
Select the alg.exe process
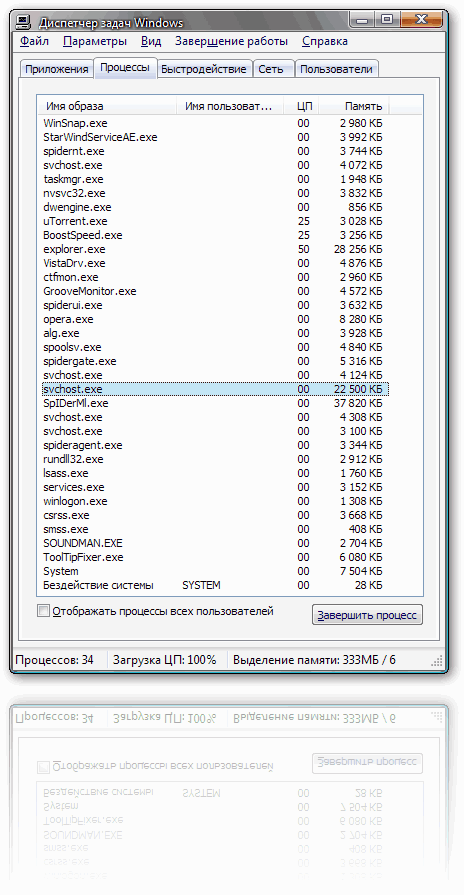click(x=216, y=333)
